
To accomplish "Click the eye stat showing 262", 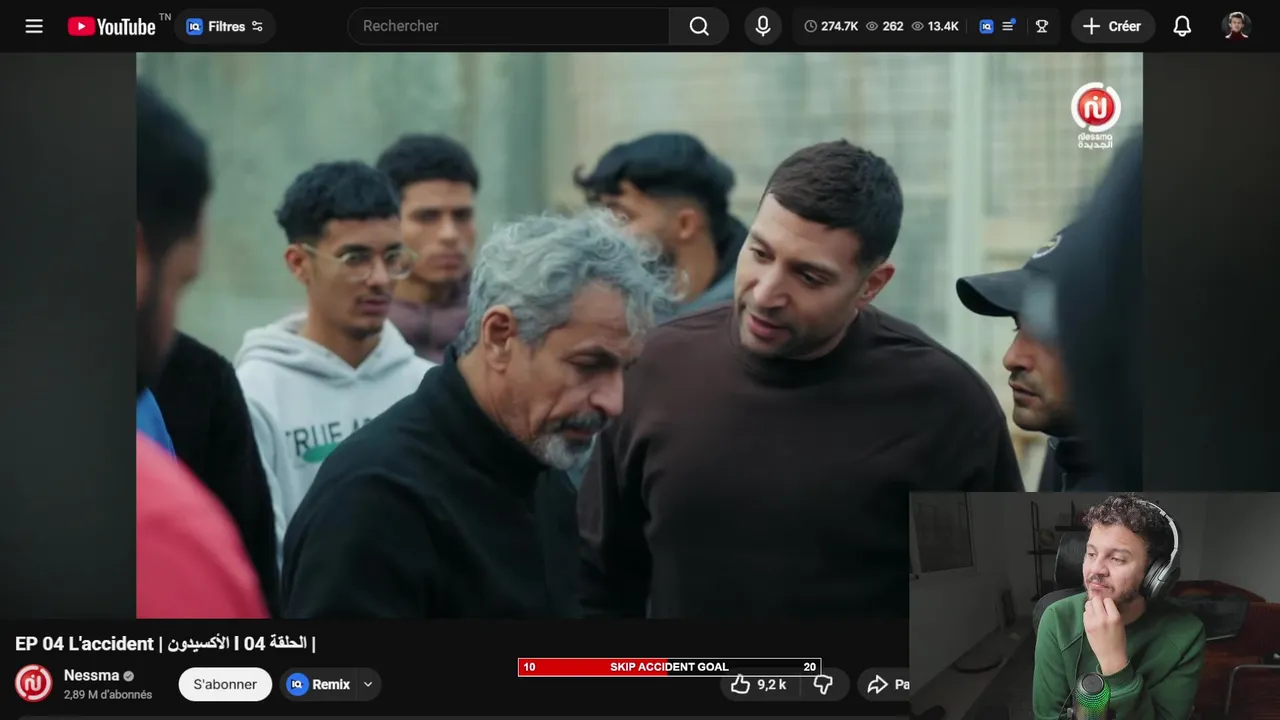I will click(x=884, y=26).
